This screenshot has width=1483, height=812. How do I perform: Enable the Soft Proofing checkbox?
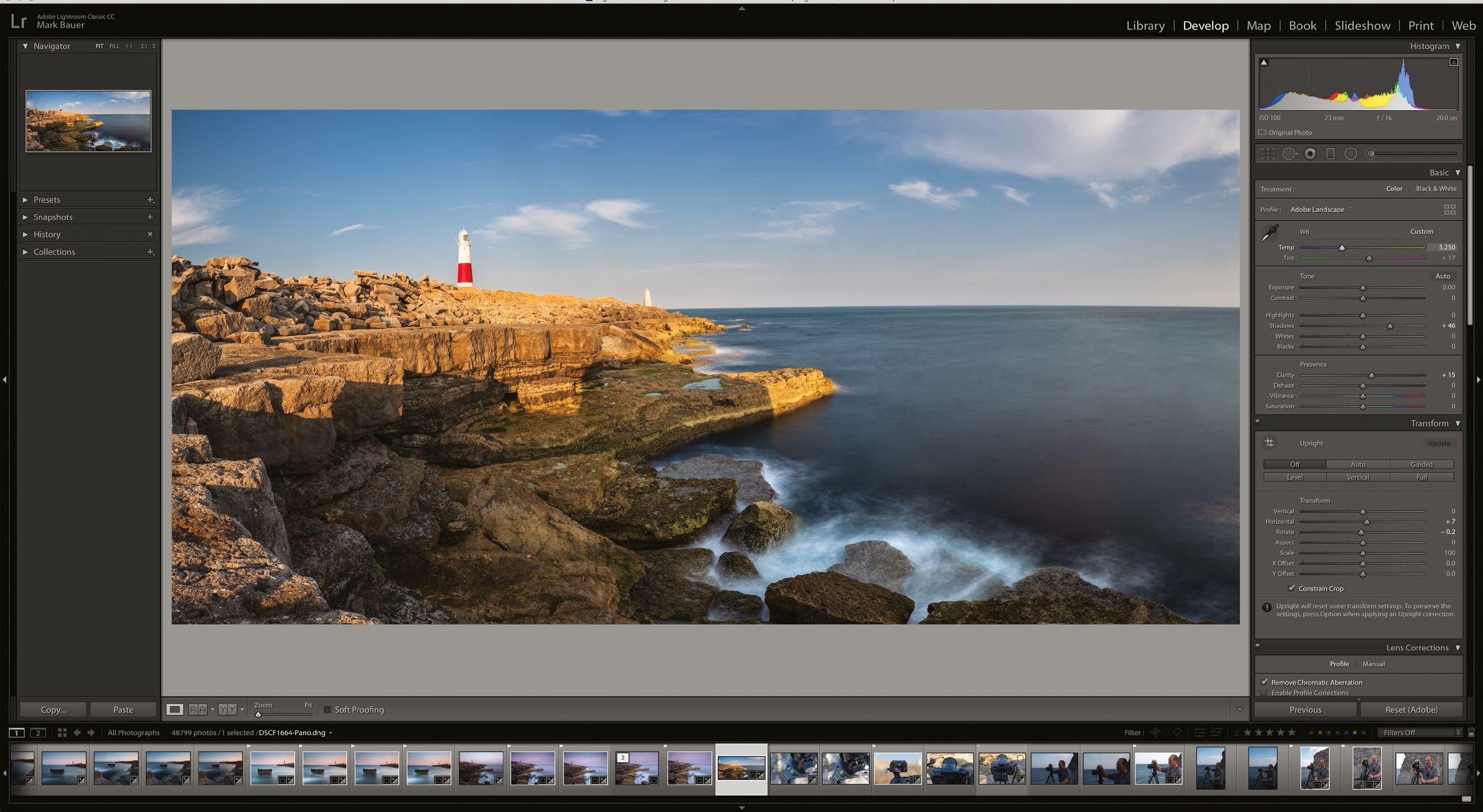coord(327,710)
